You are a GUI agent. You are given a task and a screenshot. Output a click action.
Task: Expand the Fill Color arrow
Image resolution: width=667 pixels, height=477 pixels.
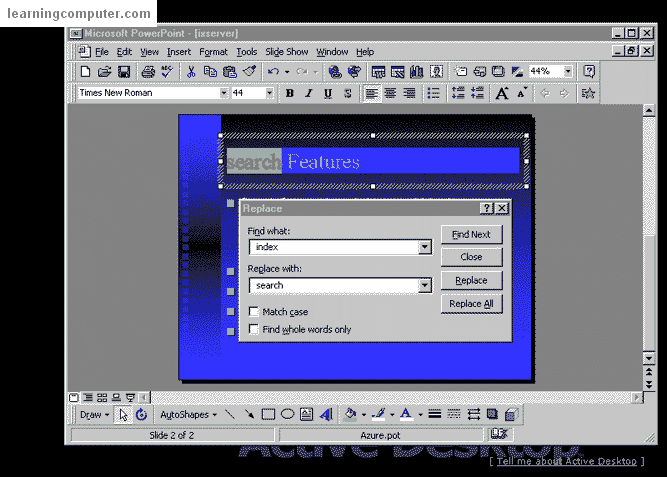click(364, 414)
